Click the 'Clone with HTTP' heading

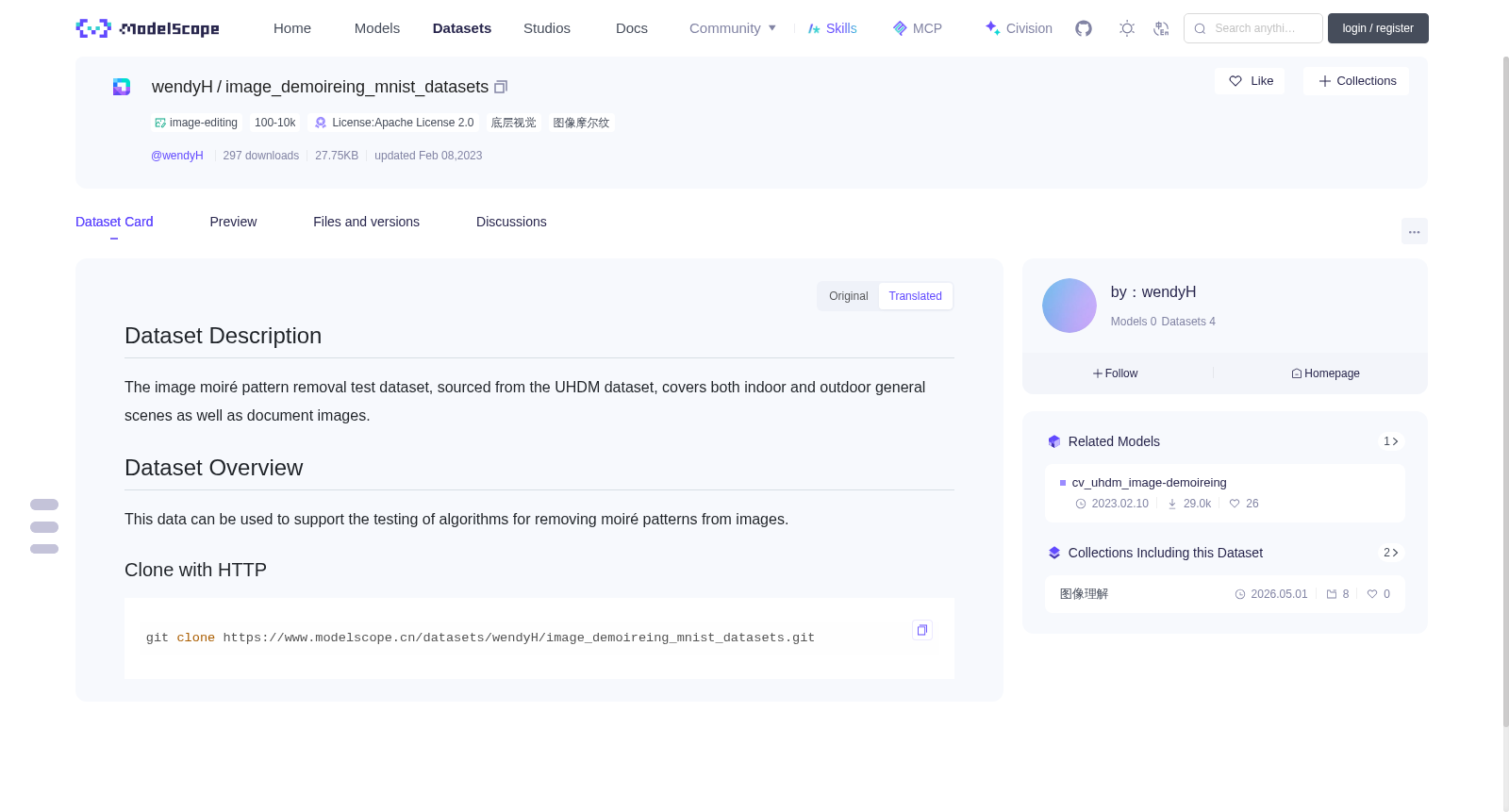point(195,570)
